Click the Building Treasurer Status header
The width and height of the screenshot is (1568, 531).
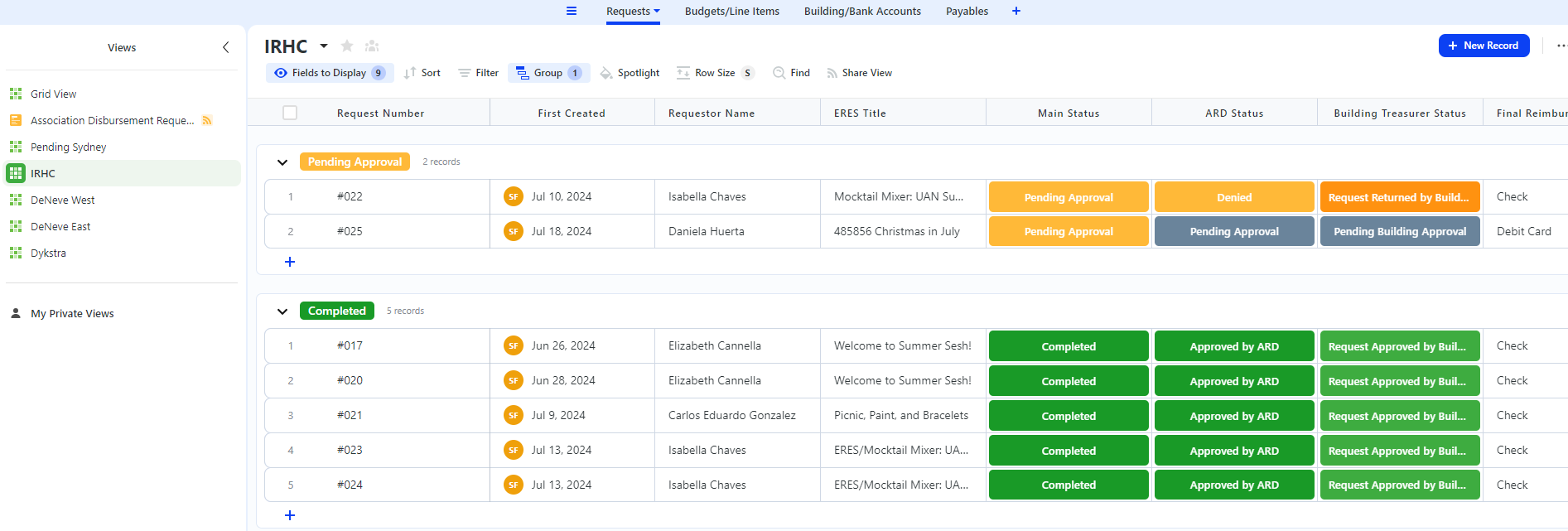tap(1400, 113)
